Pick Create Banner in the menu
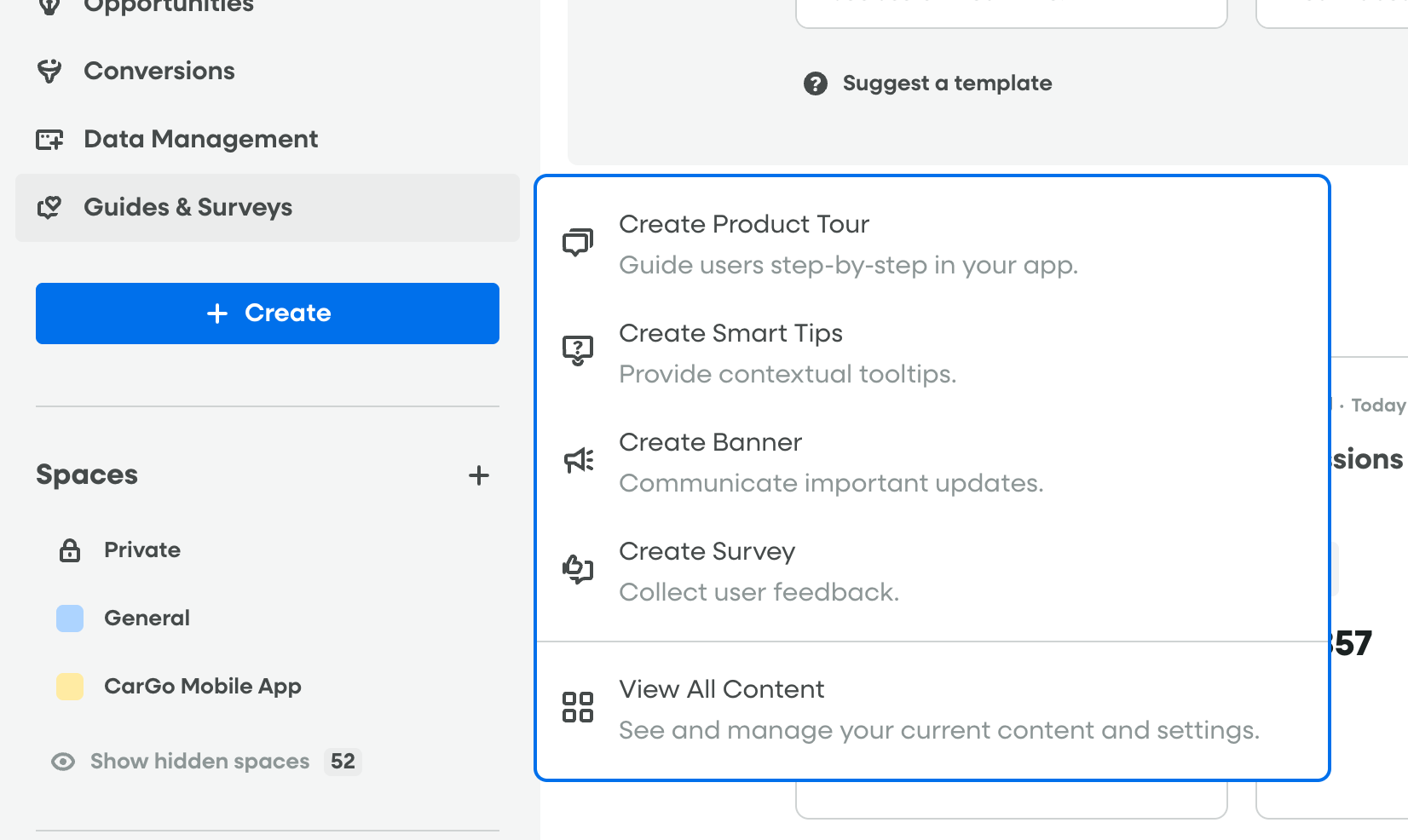Screen dimensions: 1408x840 (710, 443)
